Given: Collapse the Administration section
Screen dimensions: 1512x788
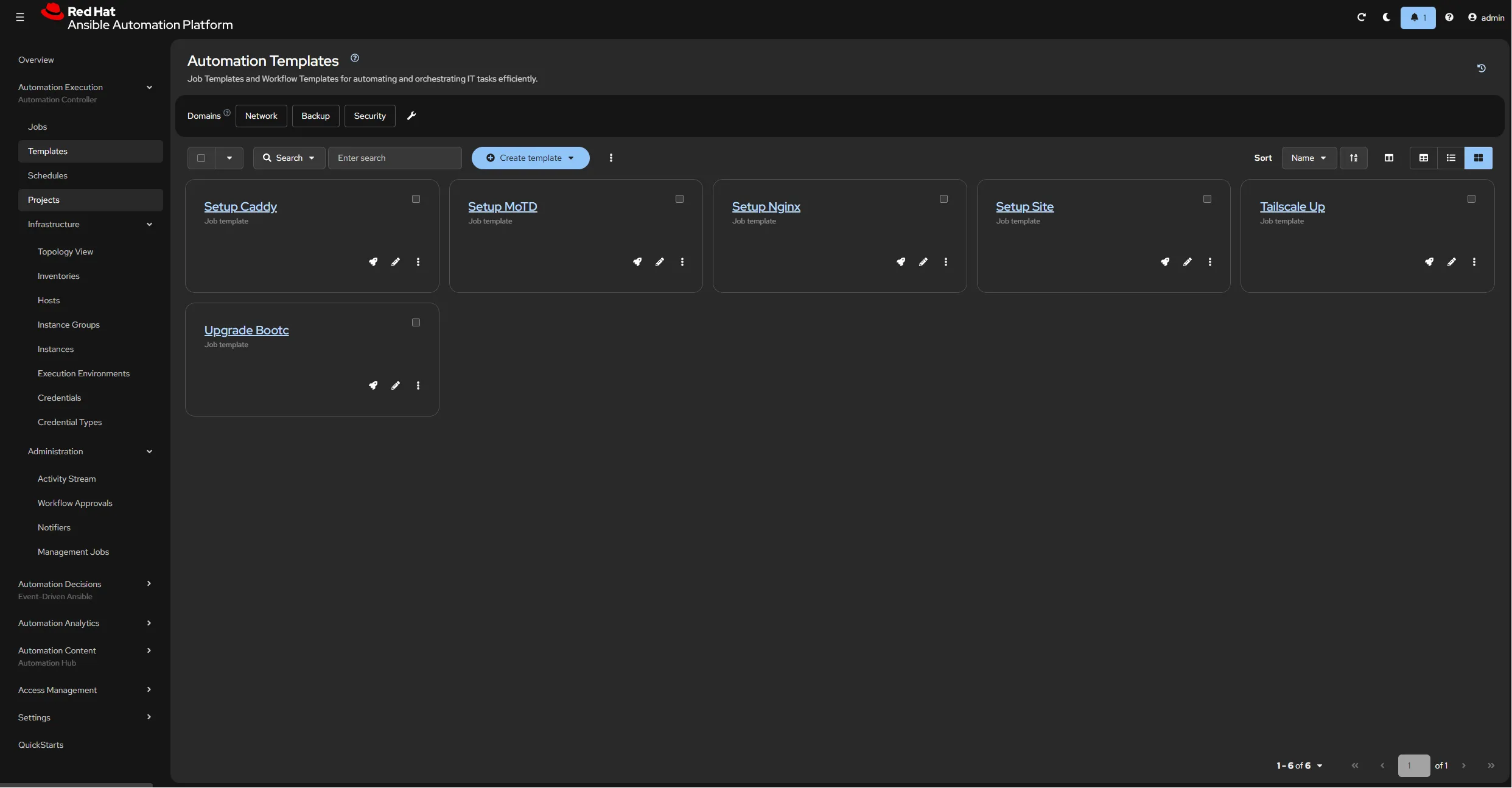Looking at the screenshot, I should point(149,451).
